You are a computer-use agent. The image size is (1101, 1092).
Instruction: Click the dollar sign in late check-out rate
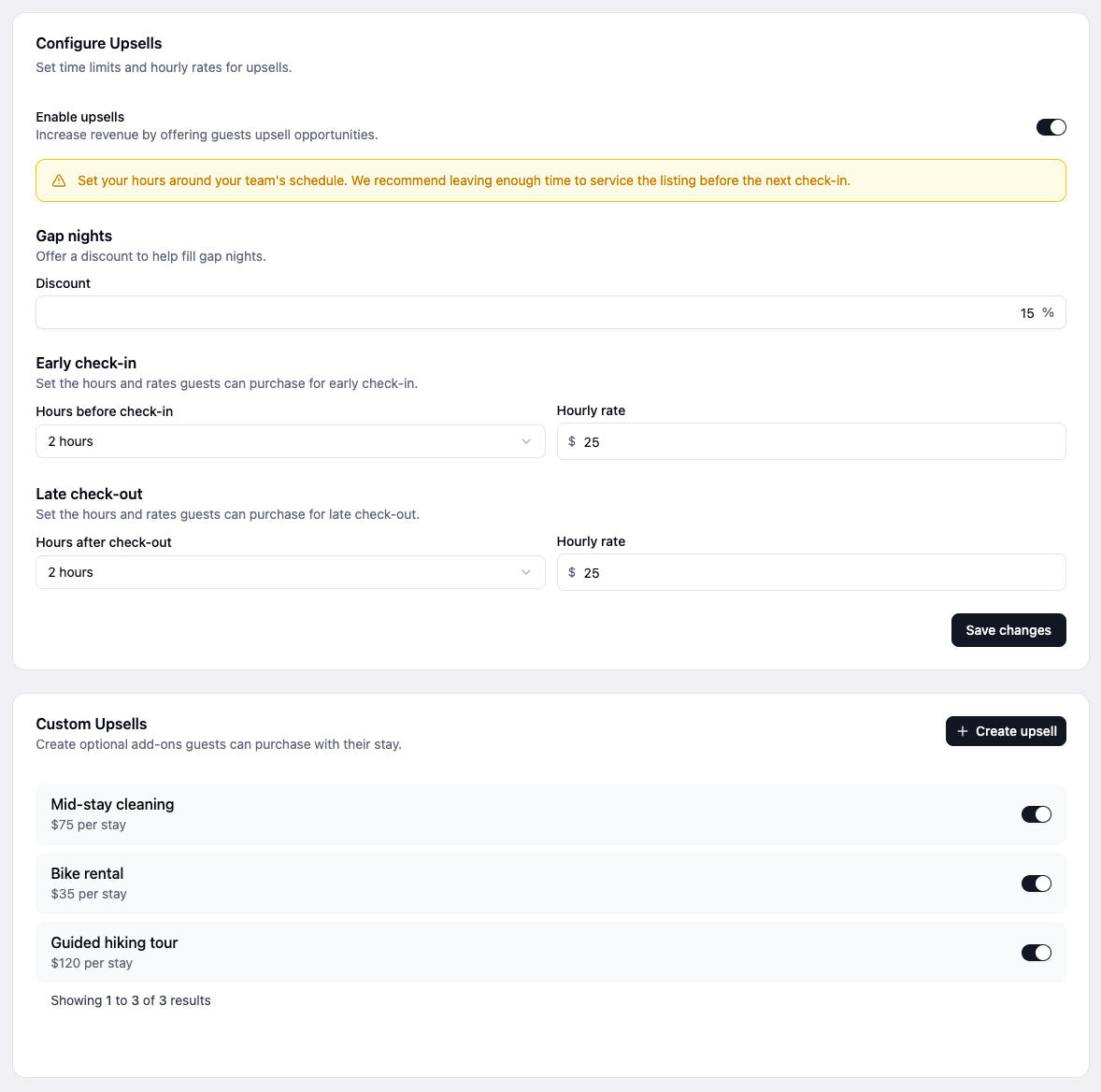pyautogui.click(x=572, y=572)
